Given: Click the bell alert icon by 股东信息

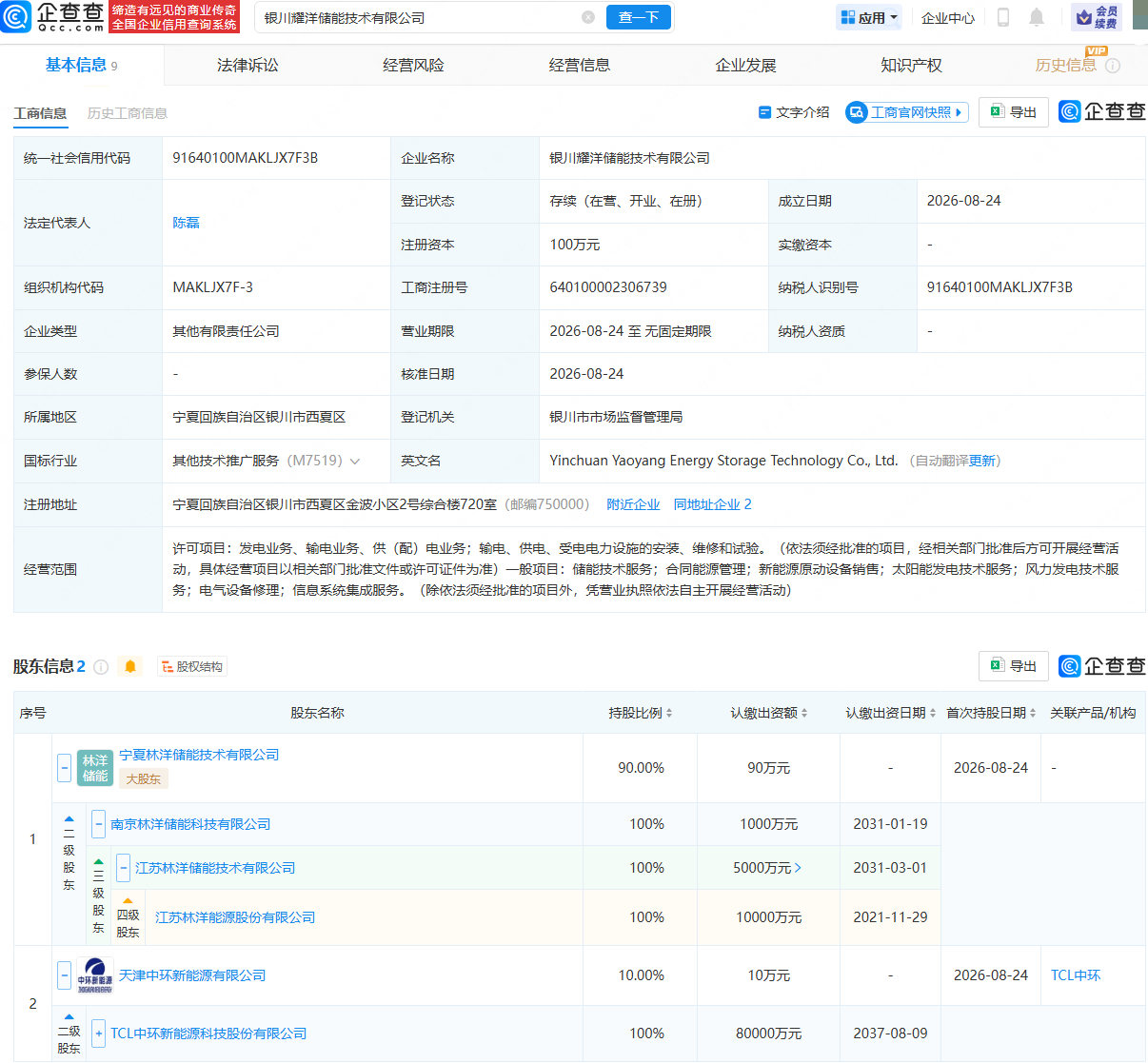Looking at the screenshot, I should pyautogui.click(x=130, y=666).
